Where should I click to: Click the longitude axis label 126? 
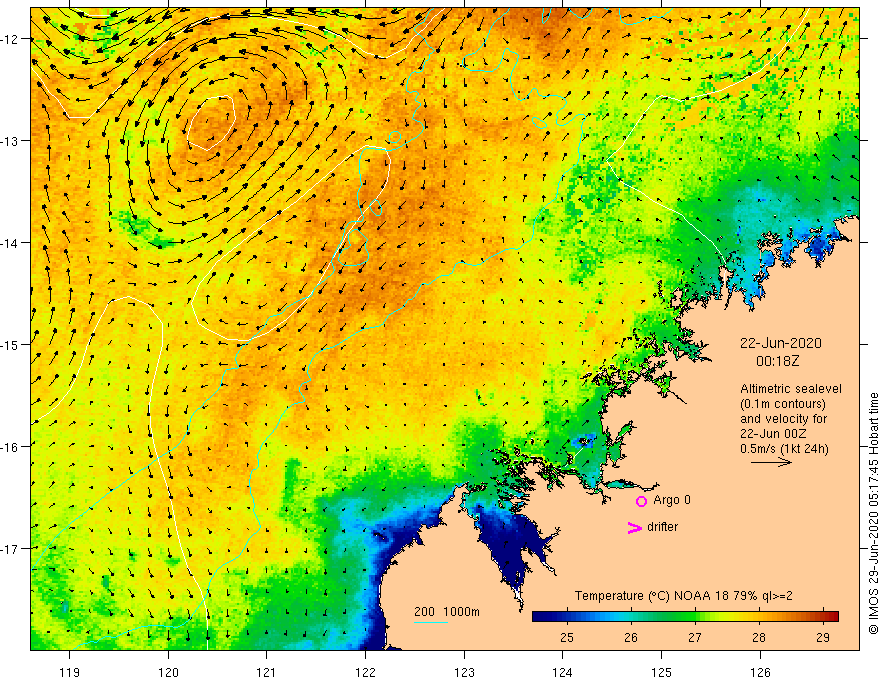[x=760, y=672]
